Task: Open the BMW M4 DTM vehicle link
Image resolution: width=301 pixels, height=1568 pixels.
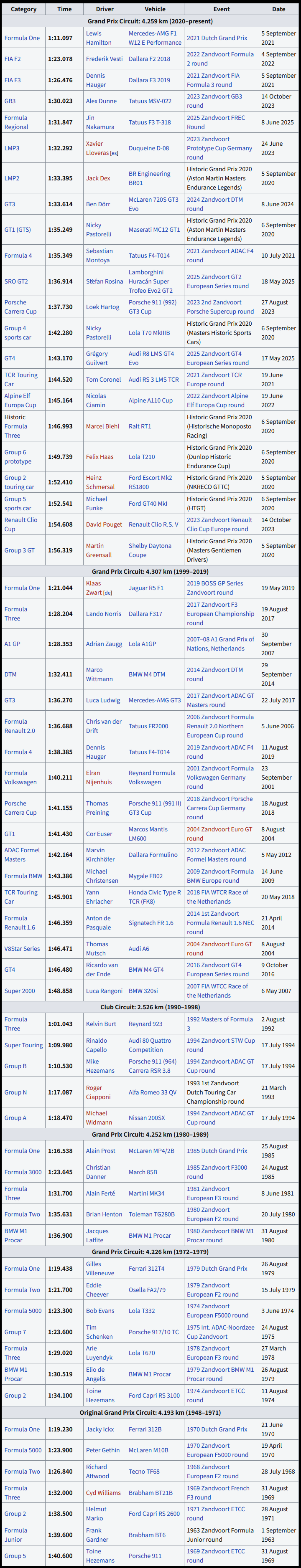Action: [x=147, y=674]
